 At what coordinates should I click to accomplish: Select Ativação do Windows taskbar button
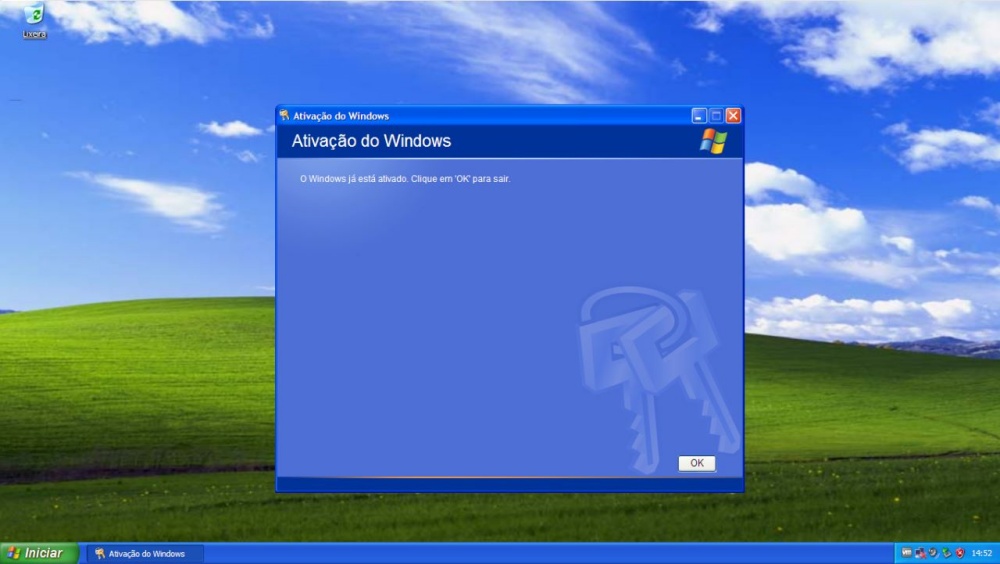coord(145,554)
